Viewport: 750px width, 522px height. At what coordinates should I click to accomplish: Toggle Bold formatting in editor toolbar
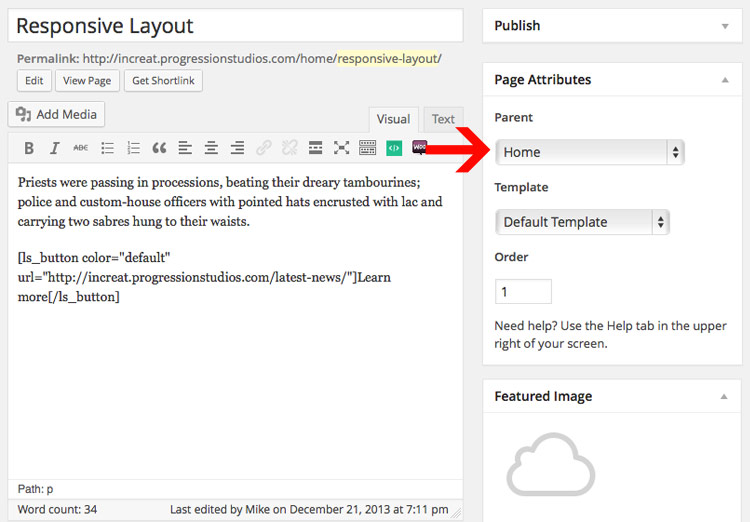click(29, 148)
